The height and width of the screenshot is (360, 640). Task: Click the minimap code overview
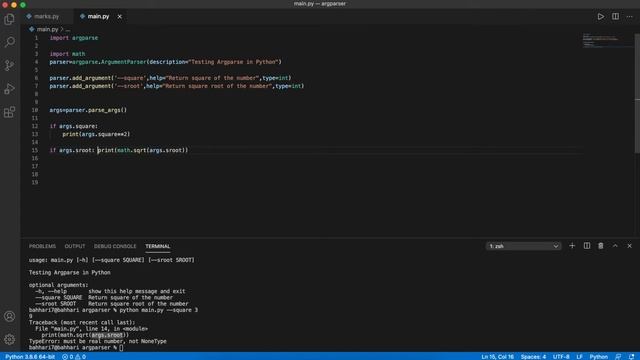pos(607,41)
